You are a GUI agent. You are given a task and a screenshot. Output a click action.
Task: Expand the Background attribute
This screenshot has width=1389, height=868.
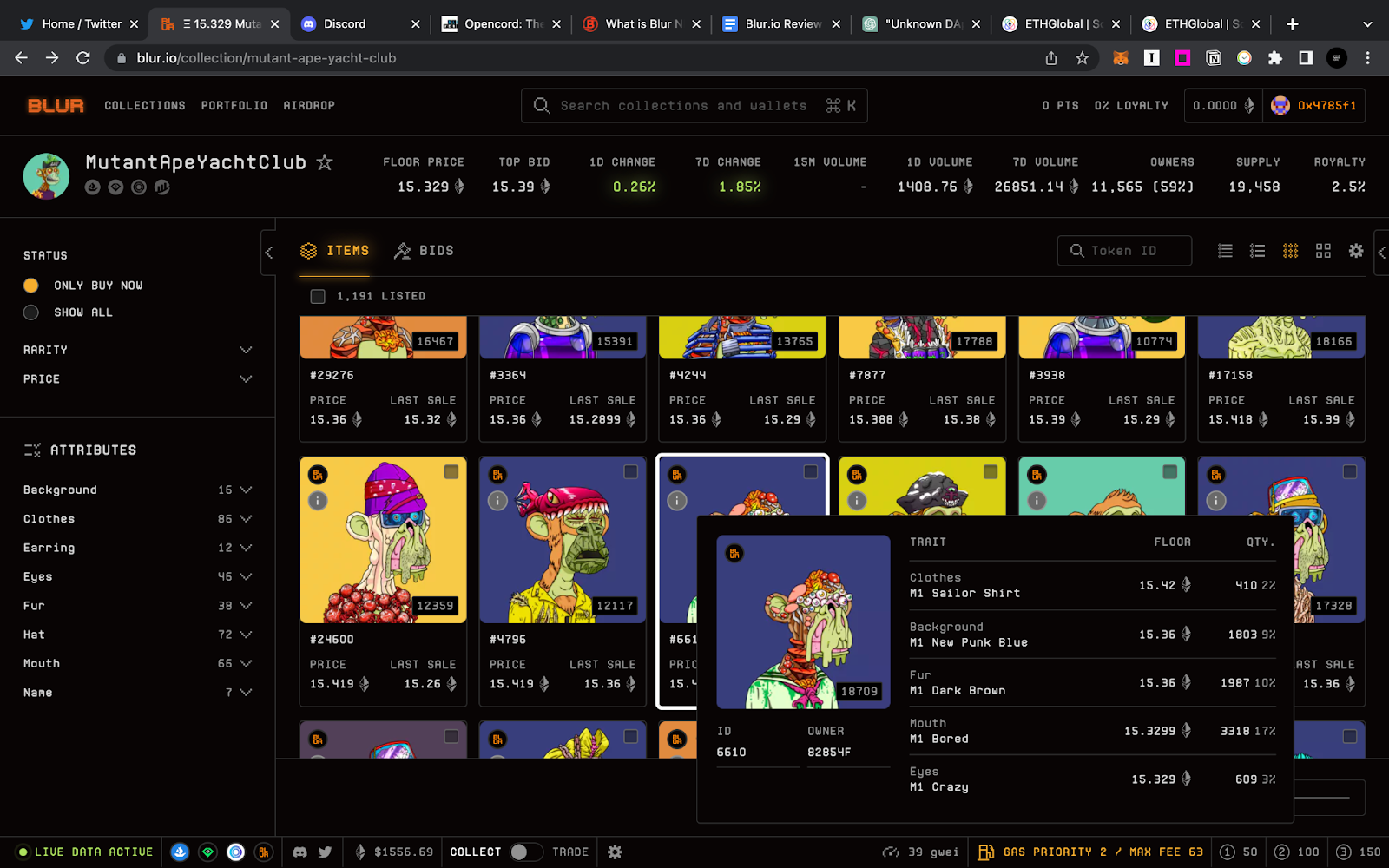click(x=137, y=490)
